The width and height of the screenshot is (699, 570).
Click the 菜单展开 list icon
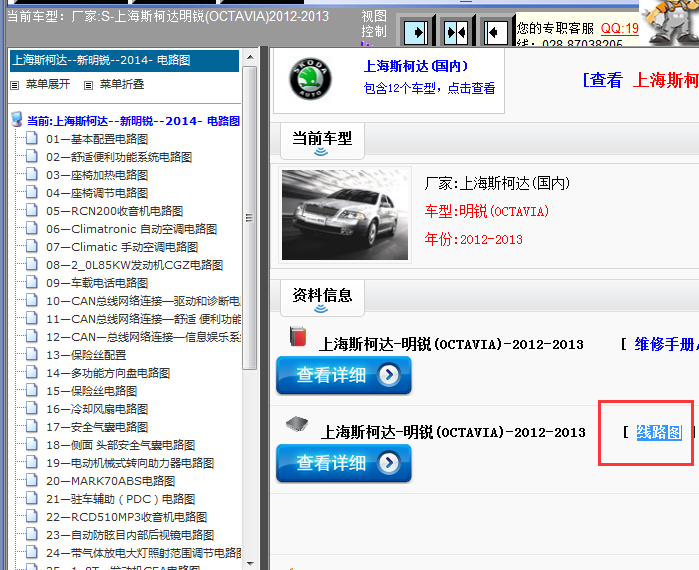click(x=15, y=85)
